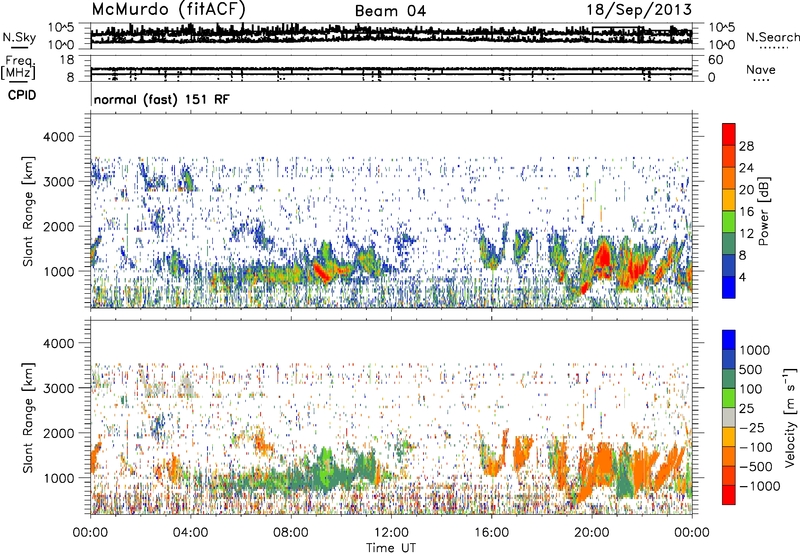Click 'normal (fast) 151 RF' text

(162, 99)
